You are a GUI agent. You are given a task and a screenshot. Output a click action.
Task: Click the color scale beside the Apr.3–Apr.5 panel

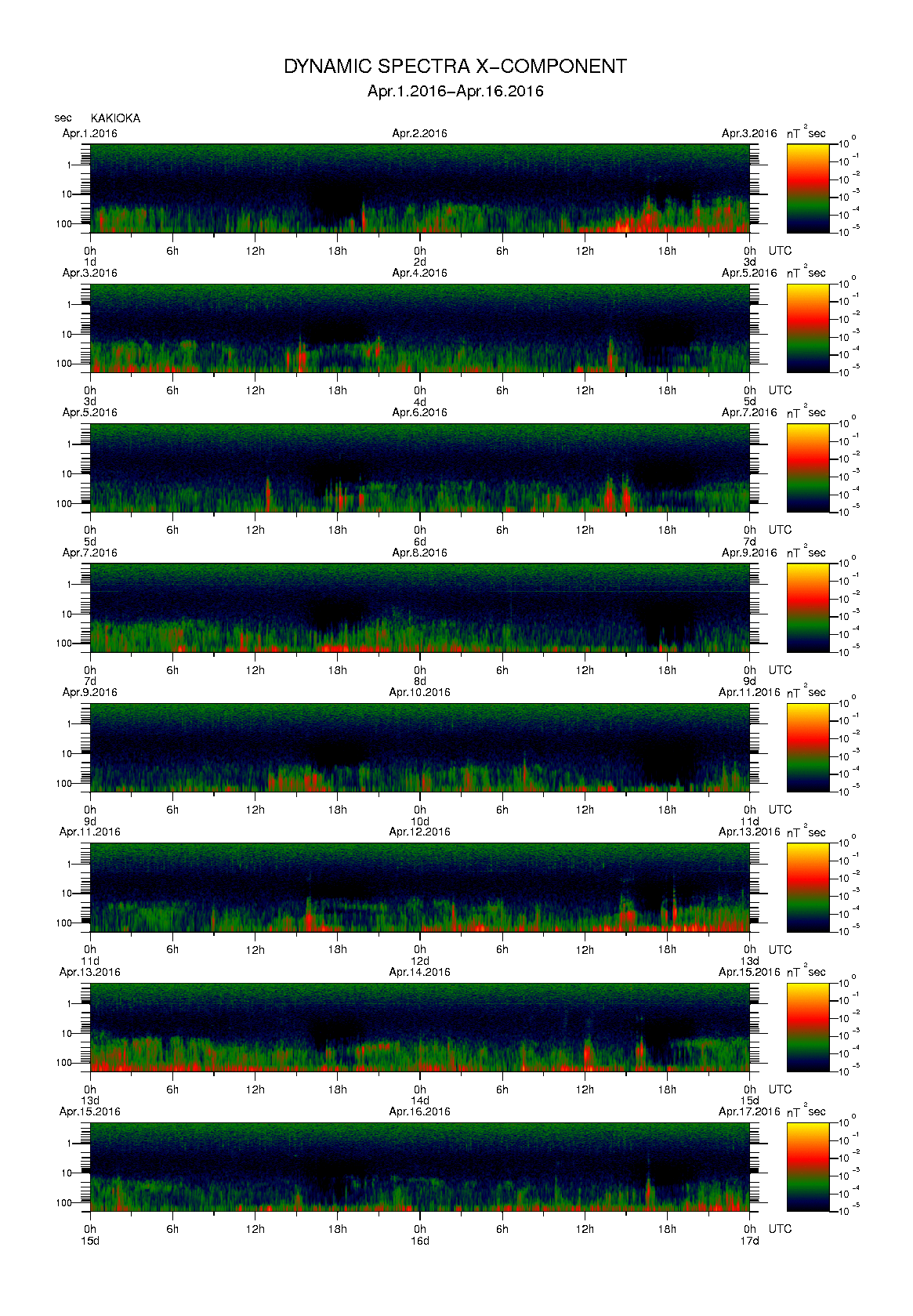click(808, 328)
